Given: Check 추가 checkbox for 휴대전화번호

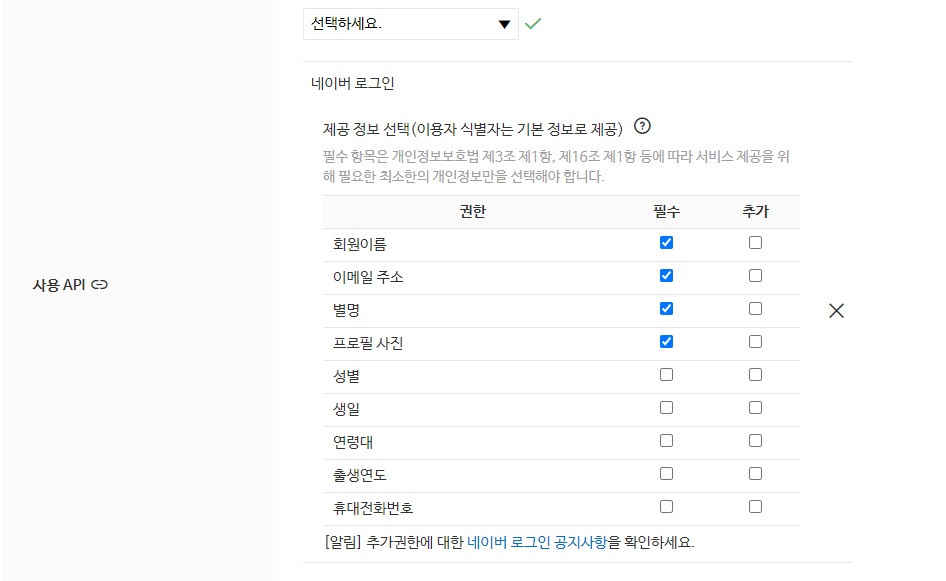Looking at the screenshot, I should click(x=755, y=507).
